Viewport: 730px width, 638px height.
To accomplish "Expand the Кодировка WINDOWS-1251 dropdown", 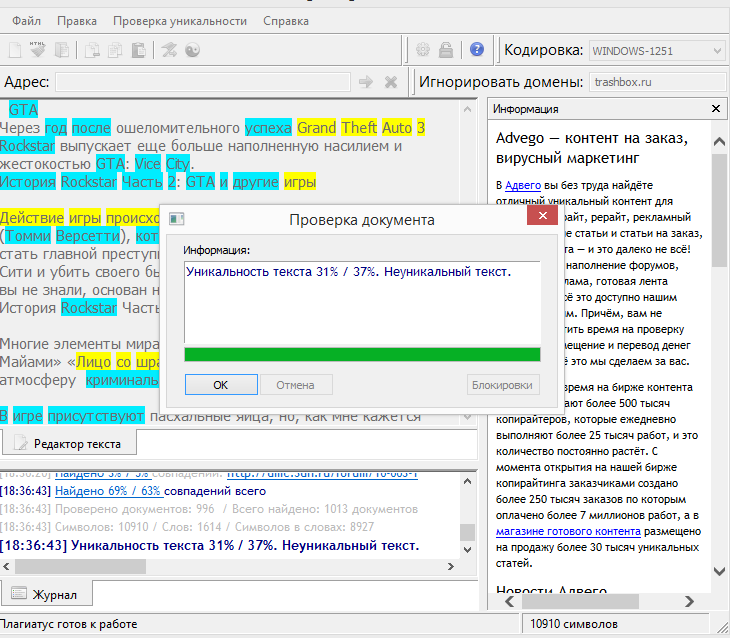I will click(717, 51).
